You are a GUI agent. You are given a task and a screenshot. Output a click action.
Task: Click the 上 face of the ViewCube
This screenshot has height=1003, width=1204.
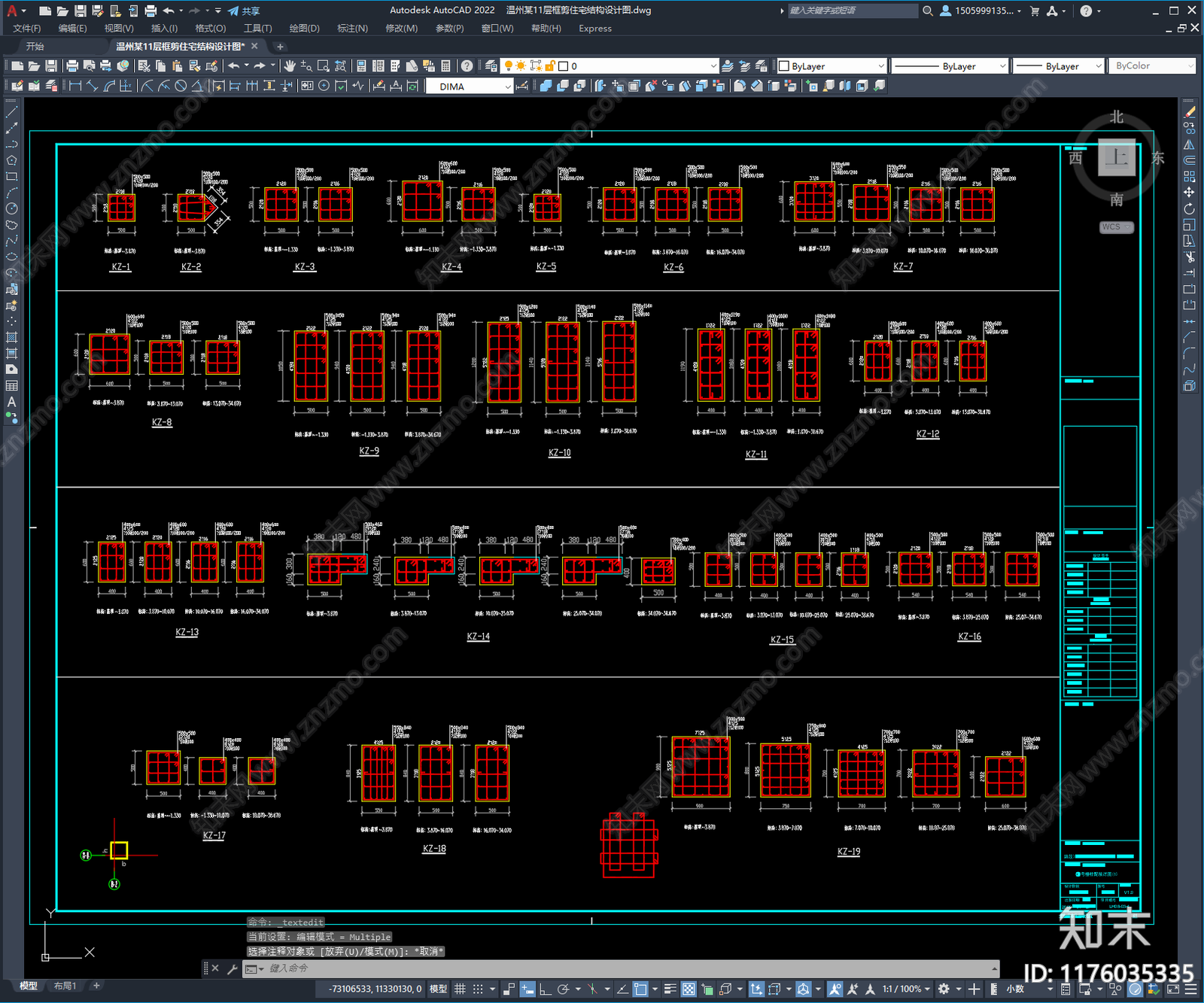pos(1116,158)
